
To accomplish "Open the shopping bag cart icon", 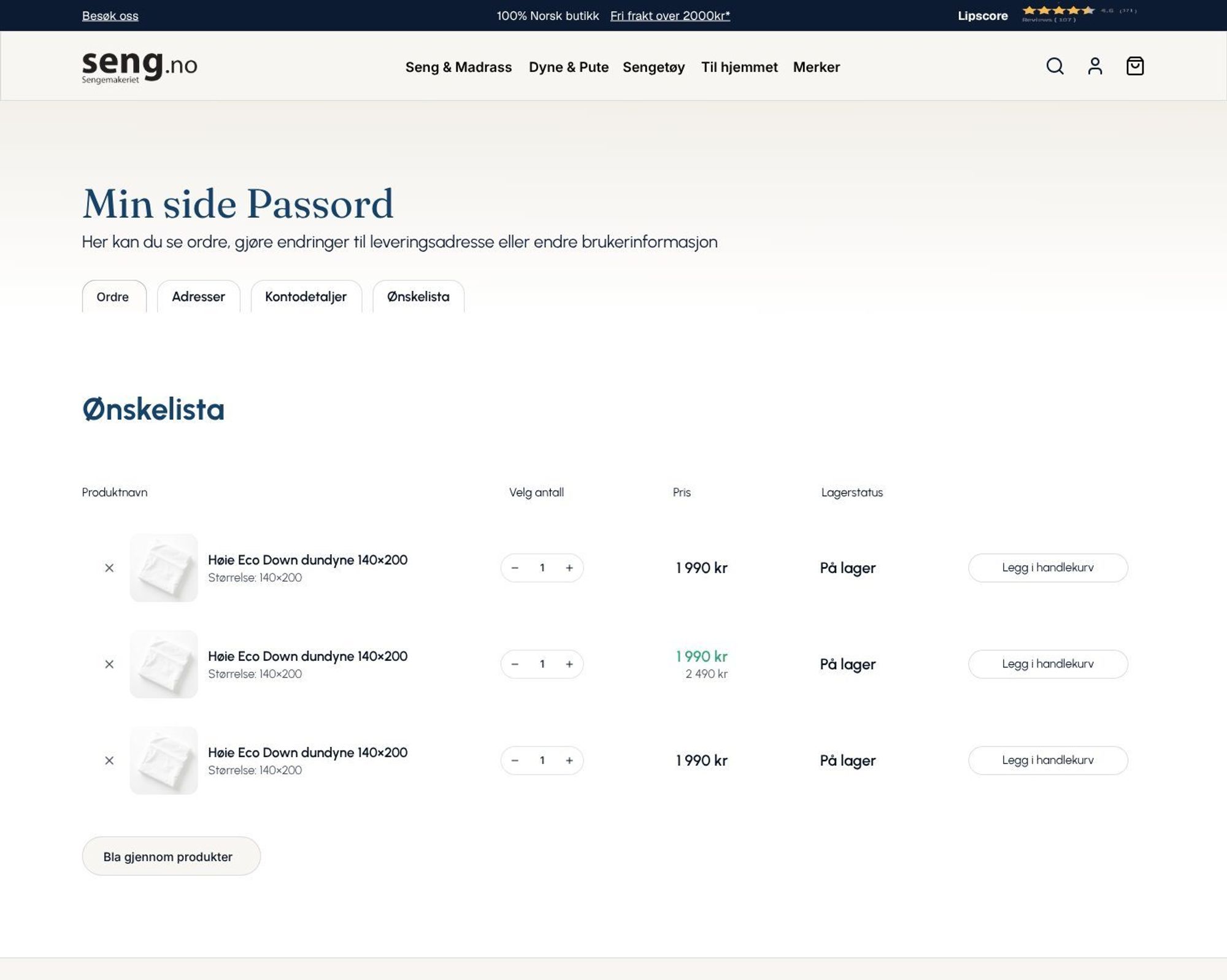I will (x=1135, y=66).
